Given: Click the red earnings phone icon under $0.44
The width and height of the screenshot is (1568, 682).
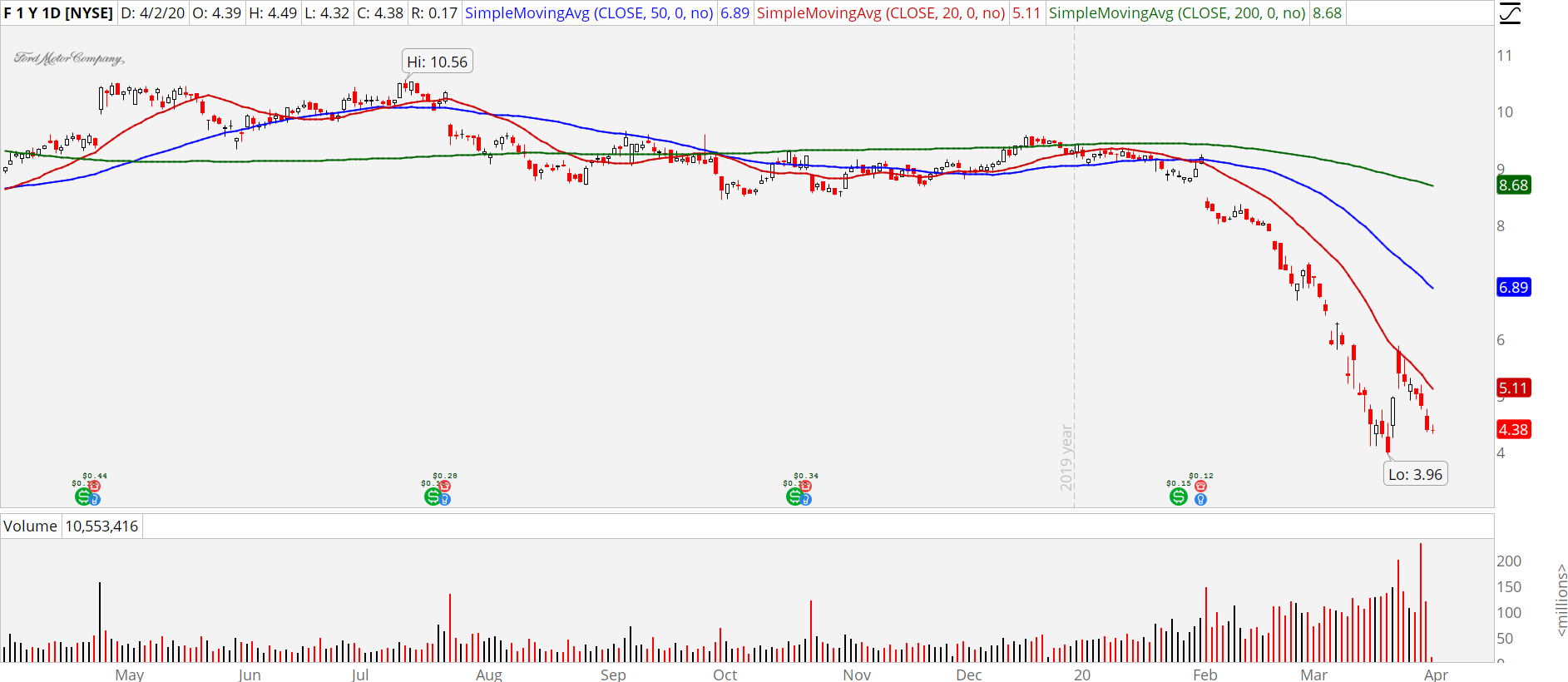Looking at the screenshot, I should tap(95, 487).
